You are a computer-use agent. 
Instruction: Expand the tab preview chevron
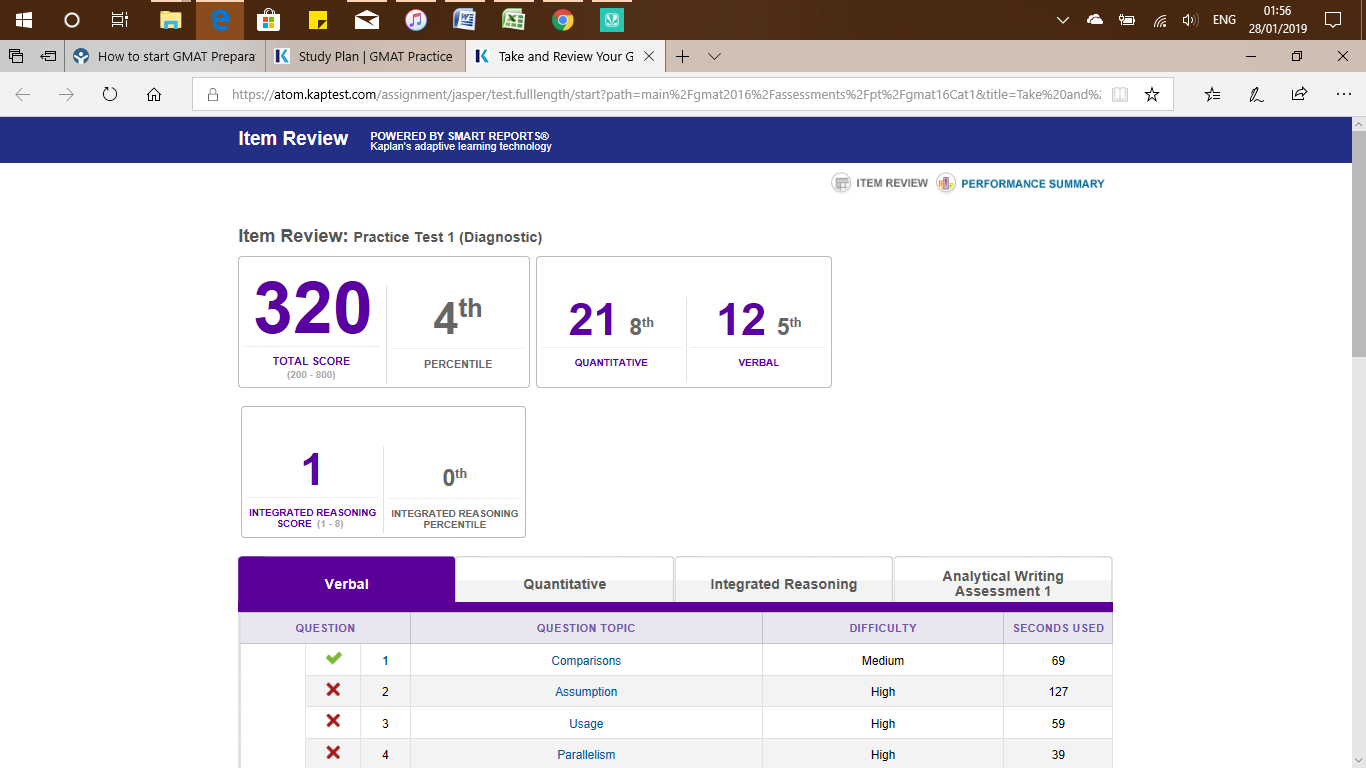[714, 57]
